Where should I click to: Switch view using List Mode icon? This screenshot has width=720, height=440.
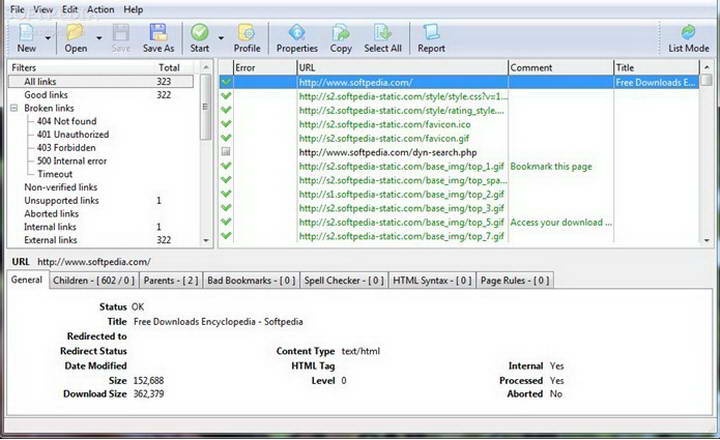688,33
